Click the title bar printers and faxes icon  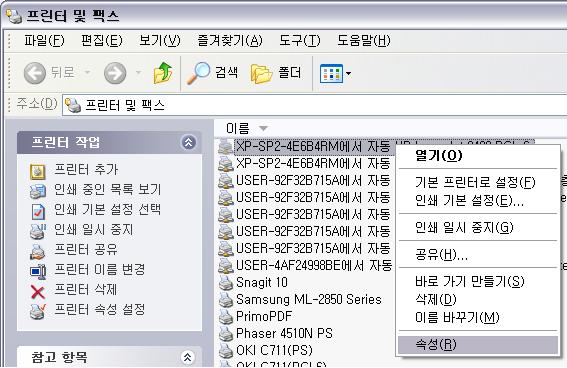pos(14,16)
